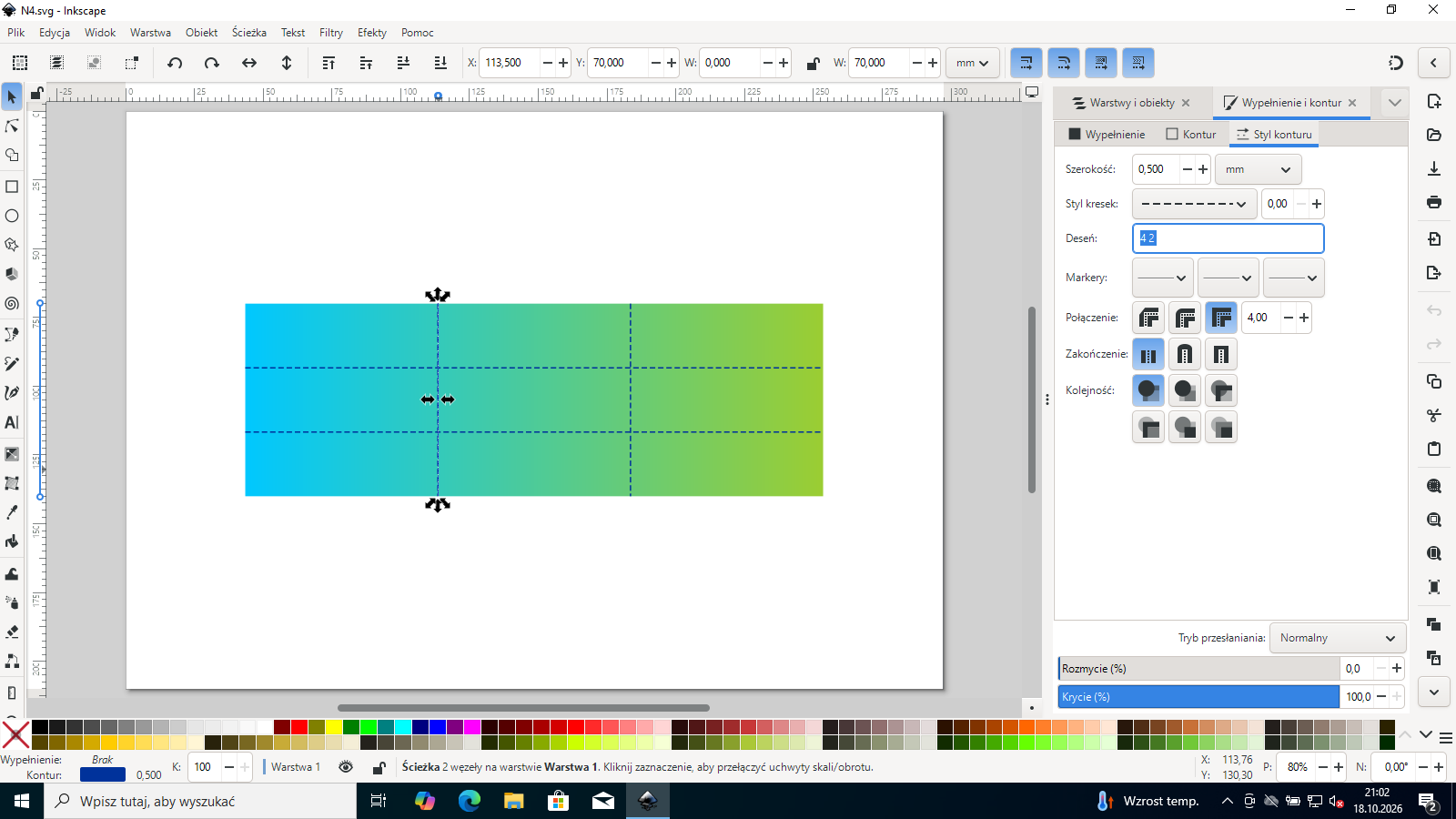This screenshot has width=1456, height=819.
Task: Open the Styl kresek dash pattern dropdown
Action: [1194, 204]
